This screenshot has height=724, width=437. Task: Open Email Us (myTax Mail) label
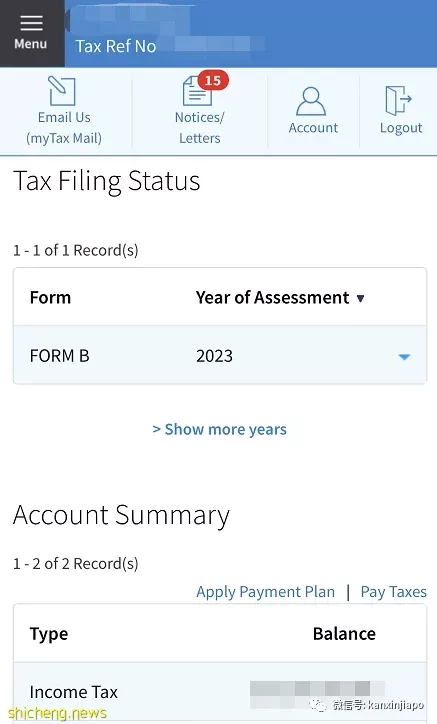(x=64, y=128)
